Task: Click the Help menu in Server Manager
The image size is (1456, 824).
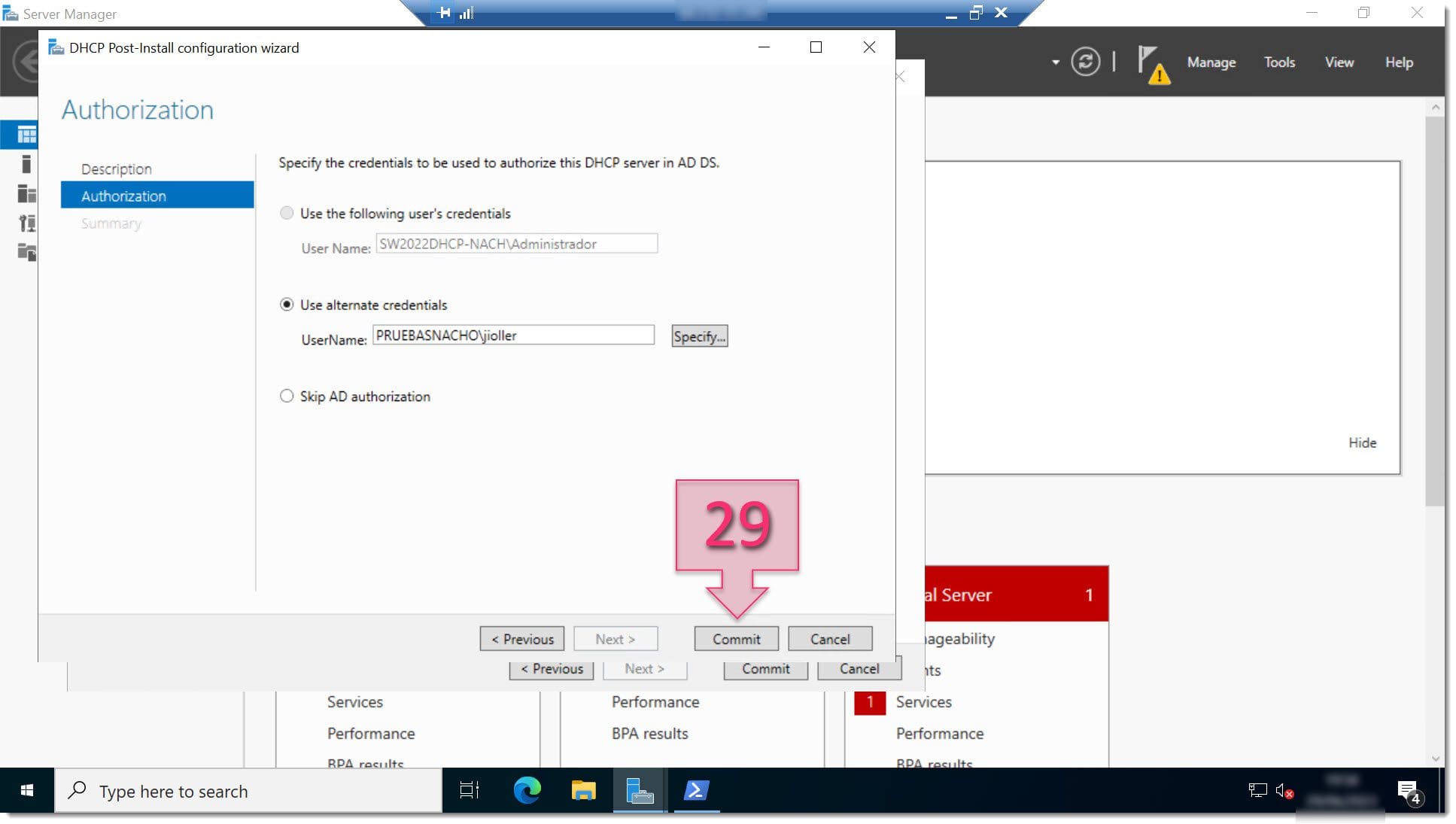Action: point(1398,62)
